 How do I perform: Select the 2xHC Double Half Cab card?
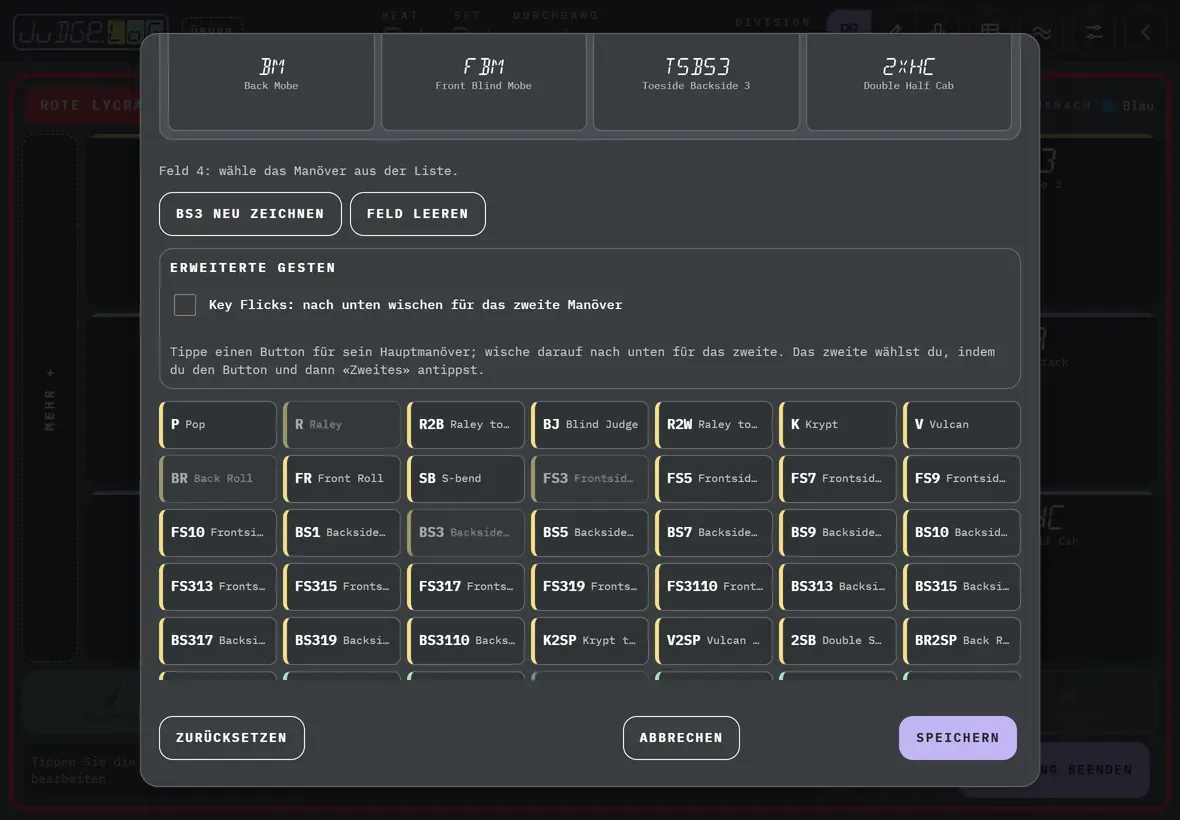click(x=909, y=81)
